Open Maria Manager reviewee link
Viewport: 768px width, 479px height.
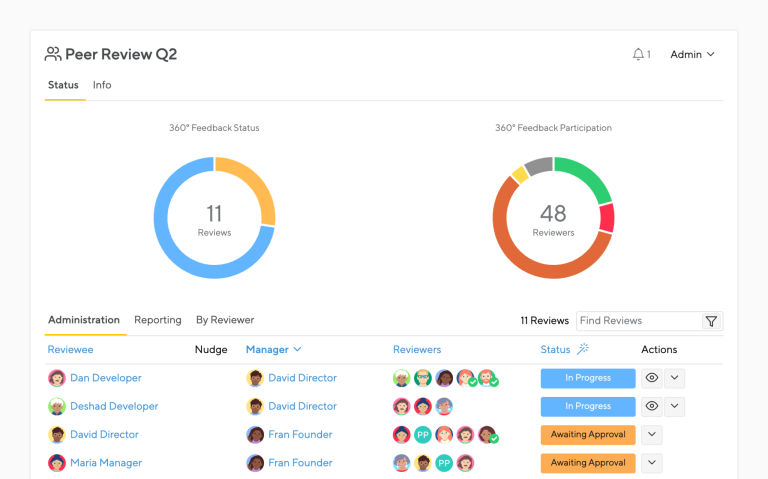click(x=106, y=463)
